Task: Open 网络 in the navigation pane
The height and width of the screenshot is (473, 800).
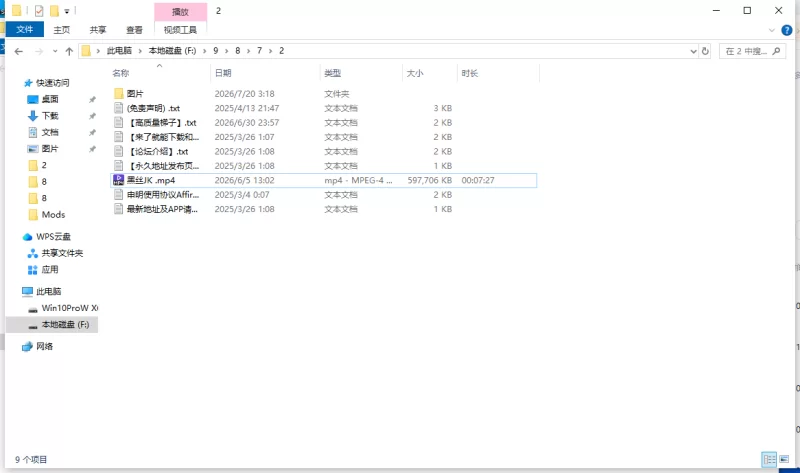Action: tap(44, 346)
